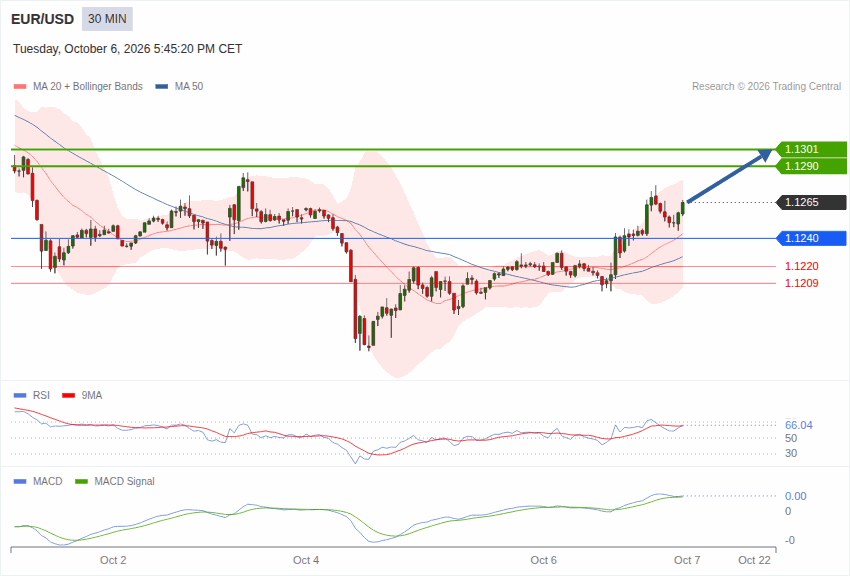Click the Oct 6 date axis label
This screenshot has width=850, height=576.
click(x=543, y=560)
